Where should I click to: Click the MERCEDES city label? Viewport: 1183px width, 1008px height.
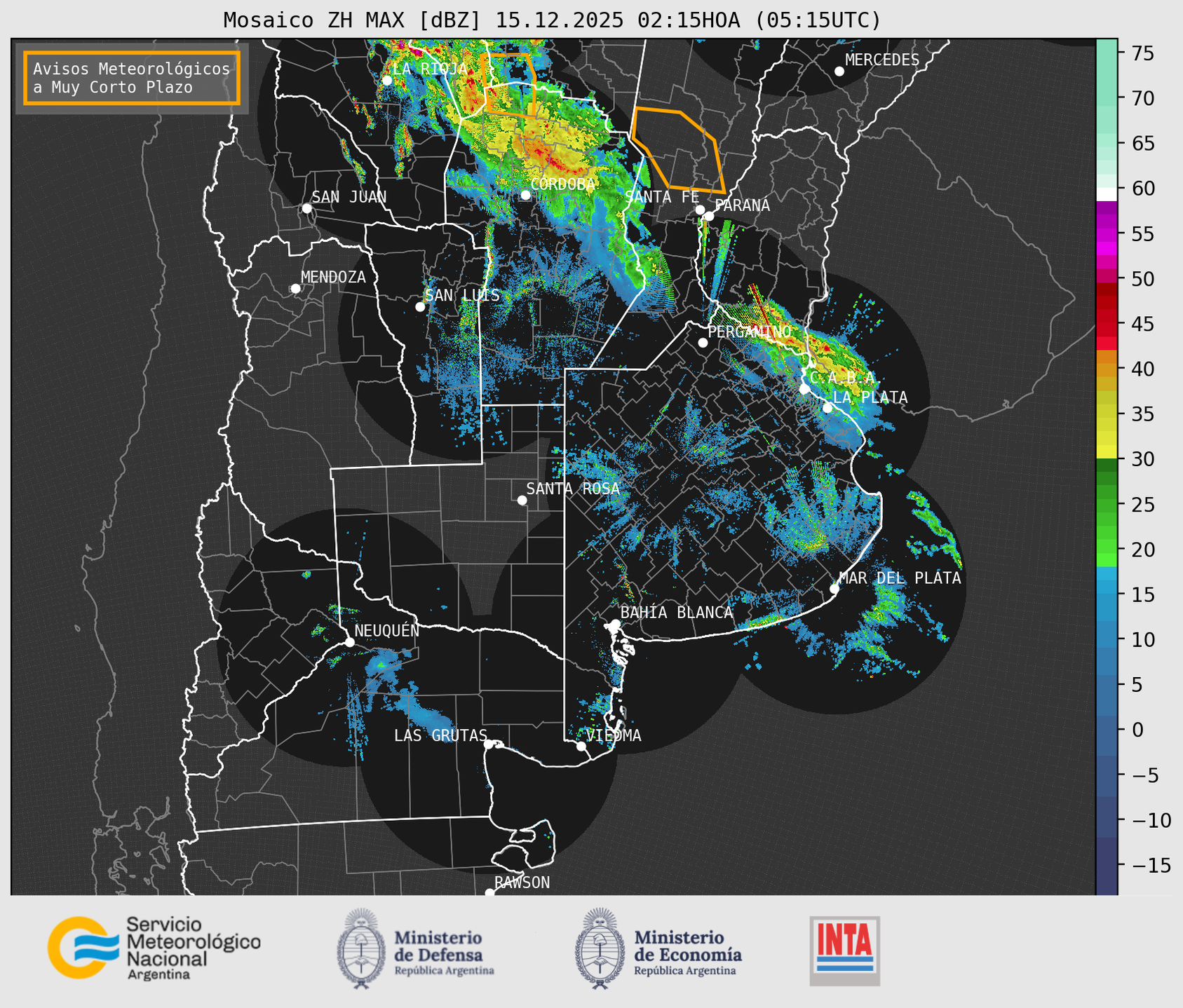881,60
